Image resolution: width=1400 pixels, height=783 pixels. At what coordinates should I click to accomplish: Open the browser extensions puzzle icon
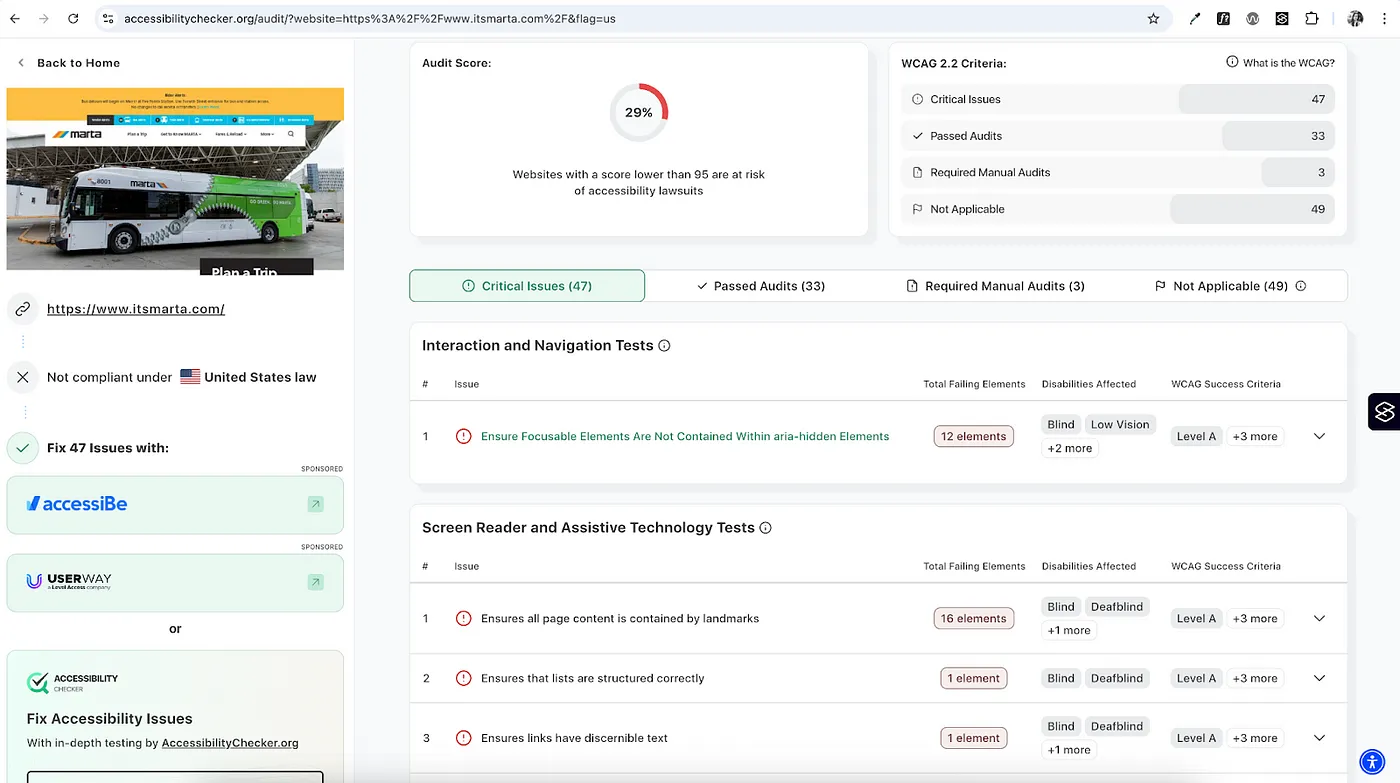(1311, 18)
